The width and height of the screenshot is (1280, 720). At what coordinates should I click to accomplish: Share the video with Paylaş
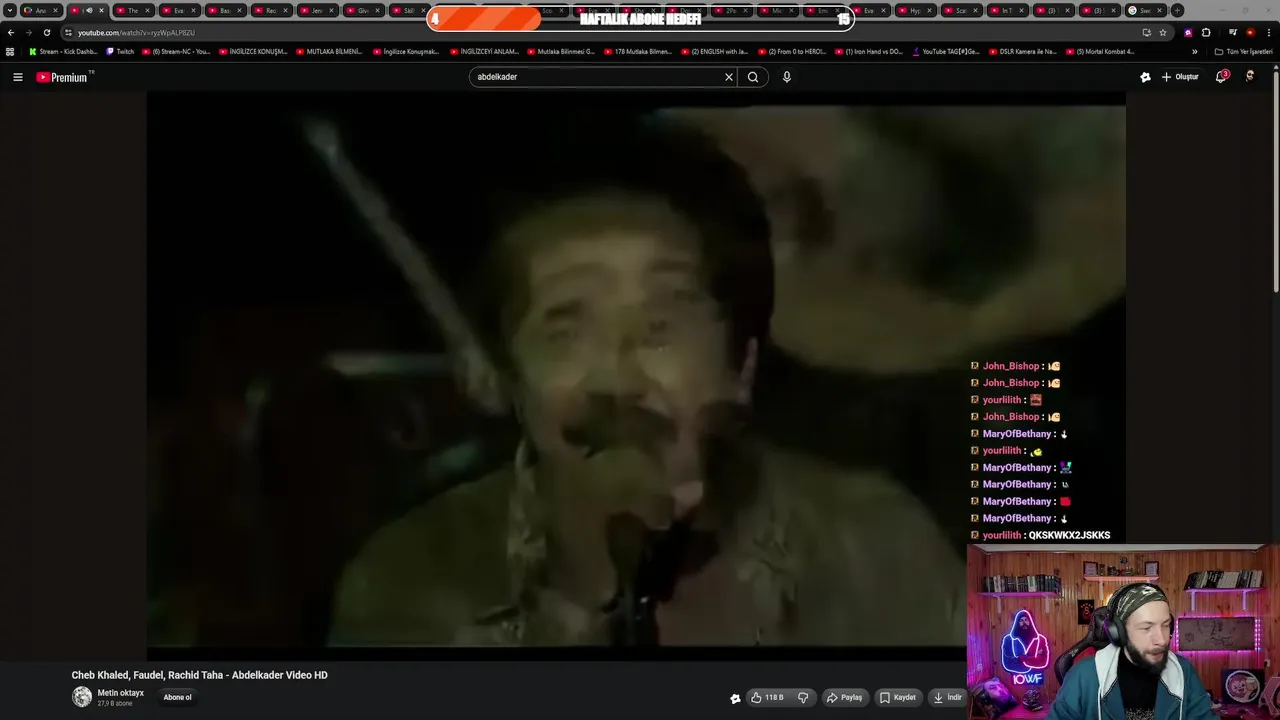(x=845, y=697)
